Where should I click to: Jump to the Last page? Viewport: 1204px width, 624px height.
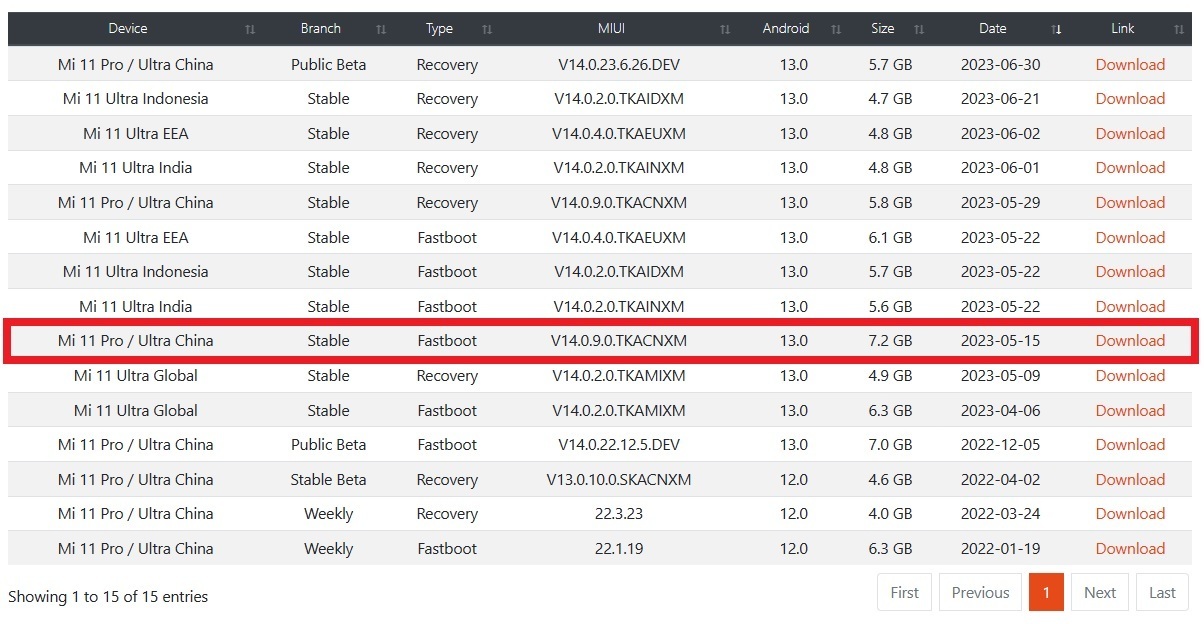tap(1162, 592)
